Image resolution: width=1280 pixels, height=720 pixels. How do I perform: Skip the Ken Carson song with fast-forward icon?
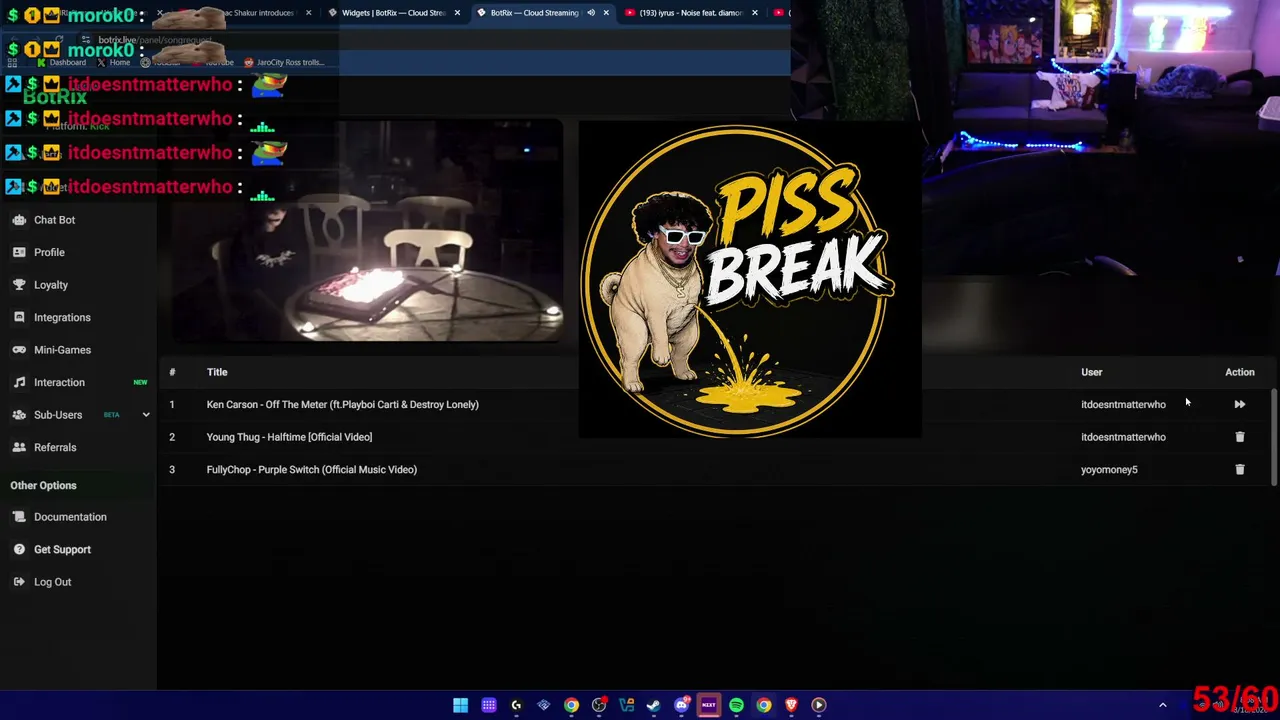[1240, 404]
